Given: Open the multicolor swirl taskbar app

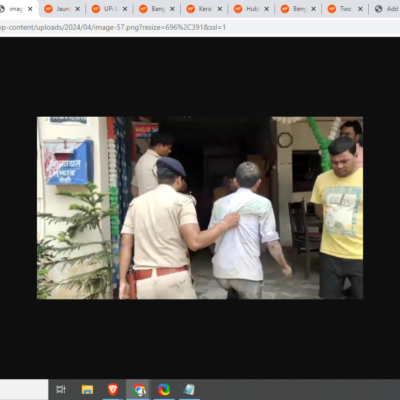Looking at the screenshot, I should point(164,389).
